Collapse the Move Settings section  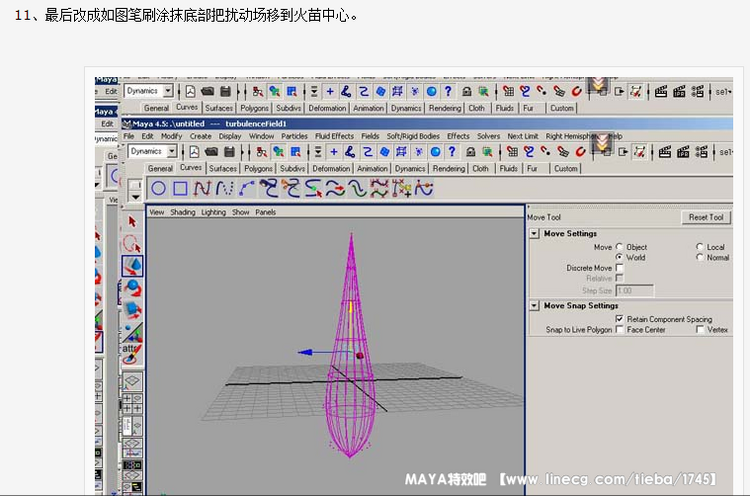534,234
